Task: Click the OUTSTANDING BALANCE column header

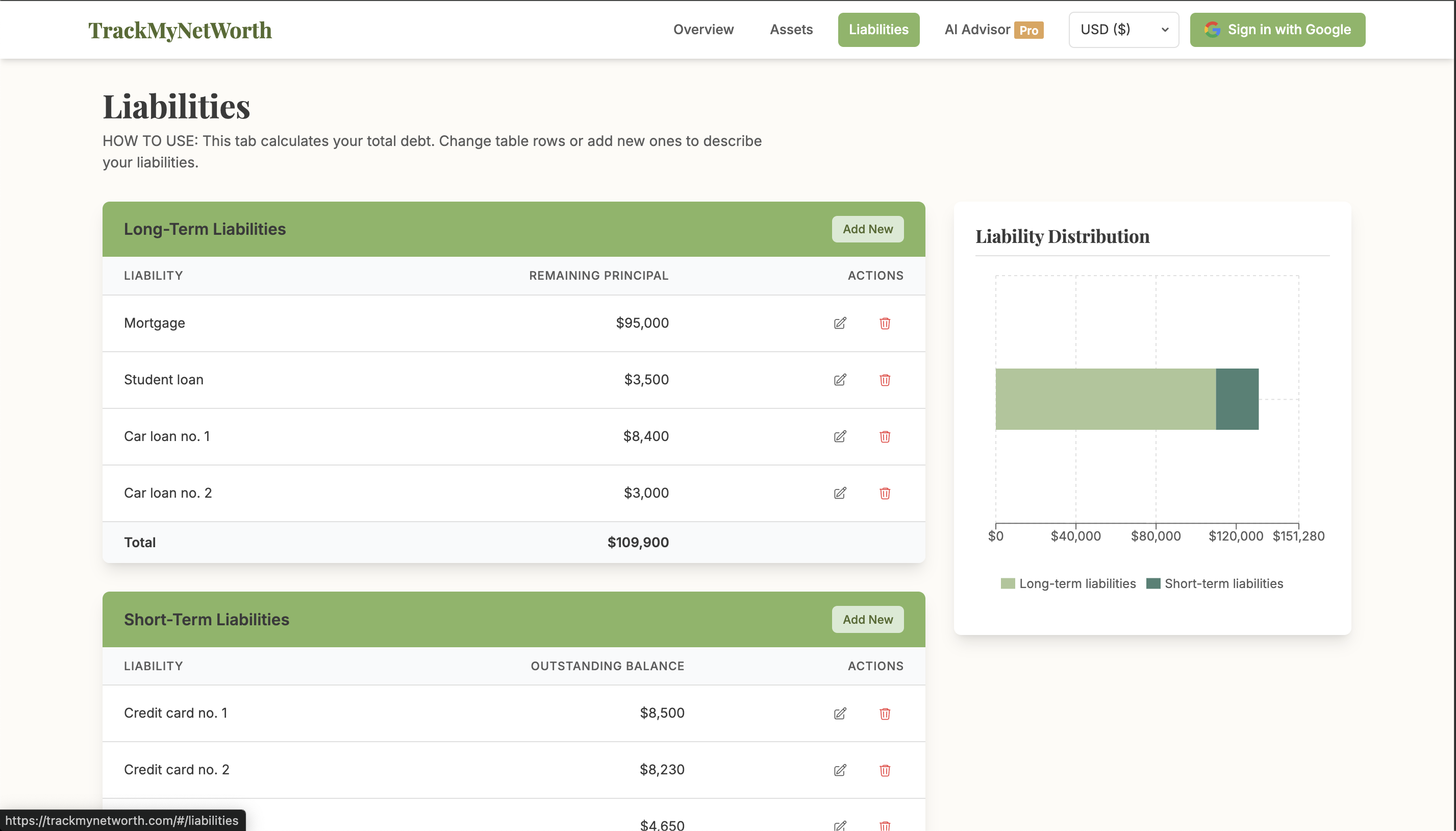Action: click(607, 666)
